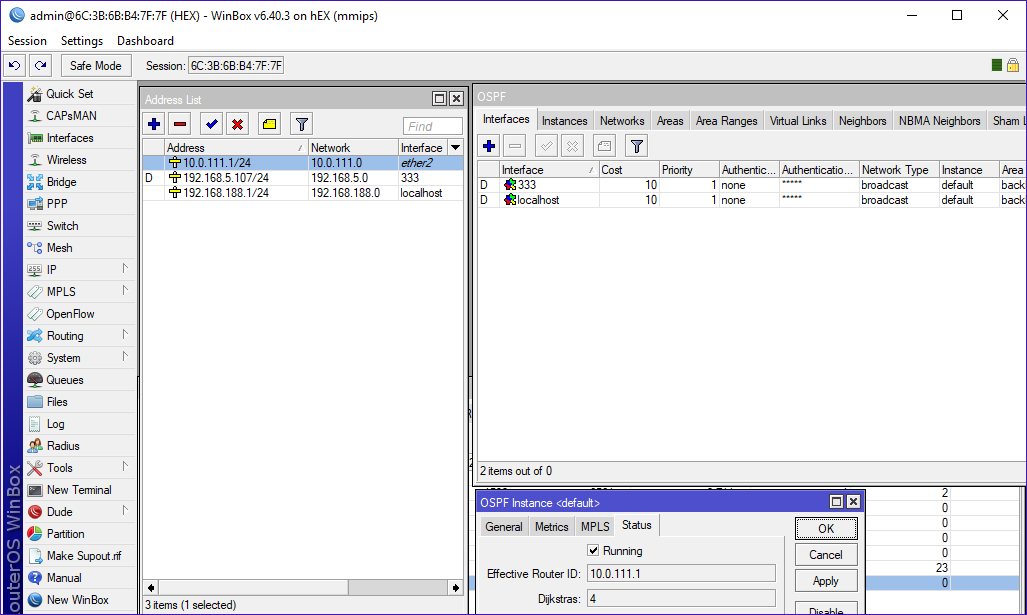Open Metrics tab in OSPF Instance
This screenshot has height=615, width=1027.
click(551, 527)
